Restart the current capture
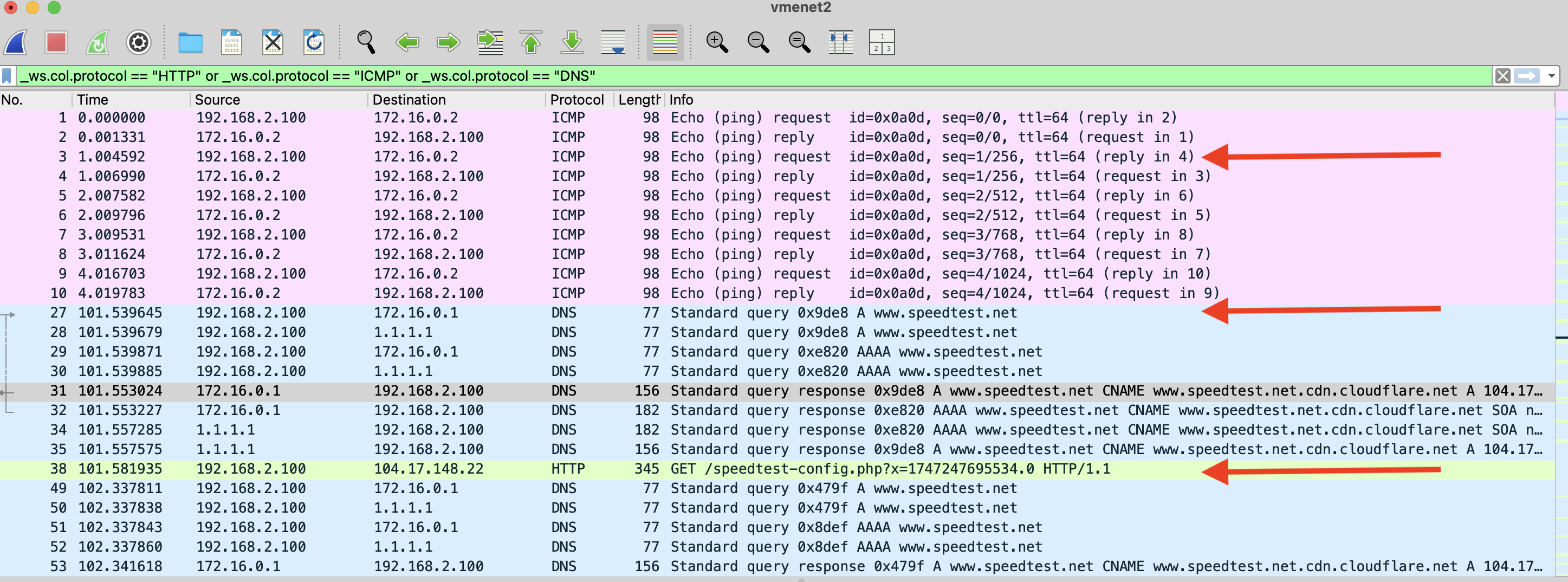Image resolution: width=1568 pixels, height=582 pixels. click(x=98, y=43)
